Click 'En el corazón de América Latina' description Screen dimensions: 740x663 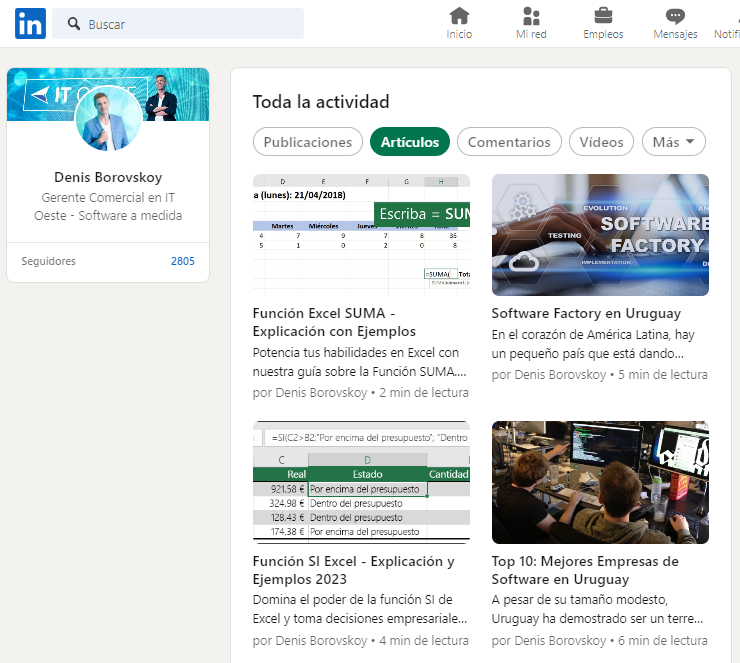coord(593,344)
